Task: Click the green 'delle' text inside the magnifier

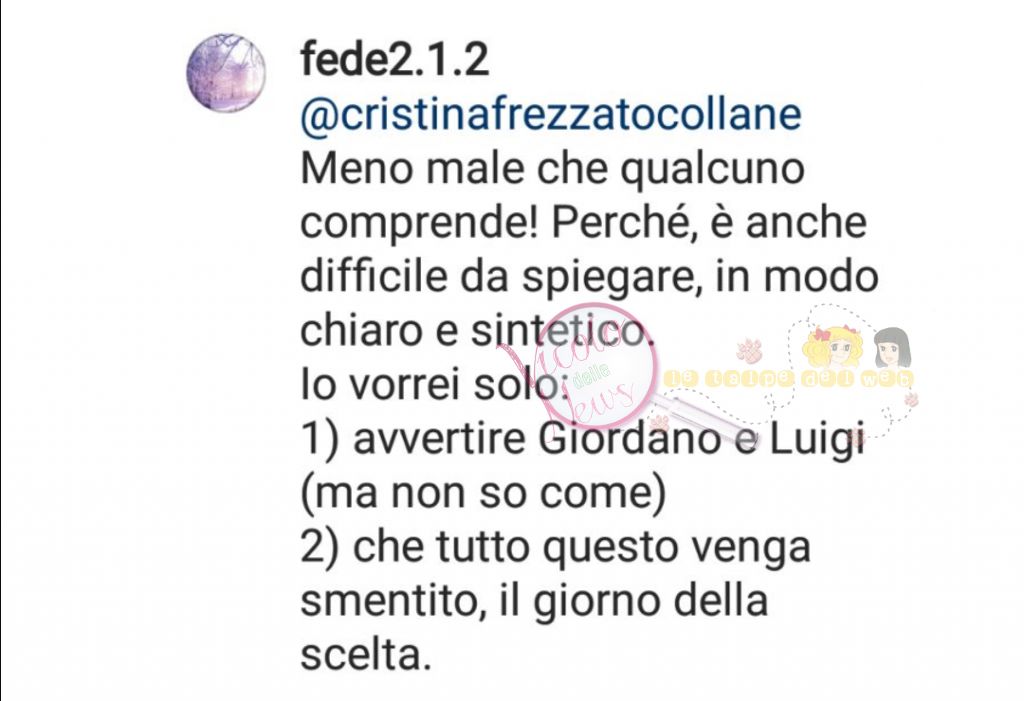Action: [590, 377]
